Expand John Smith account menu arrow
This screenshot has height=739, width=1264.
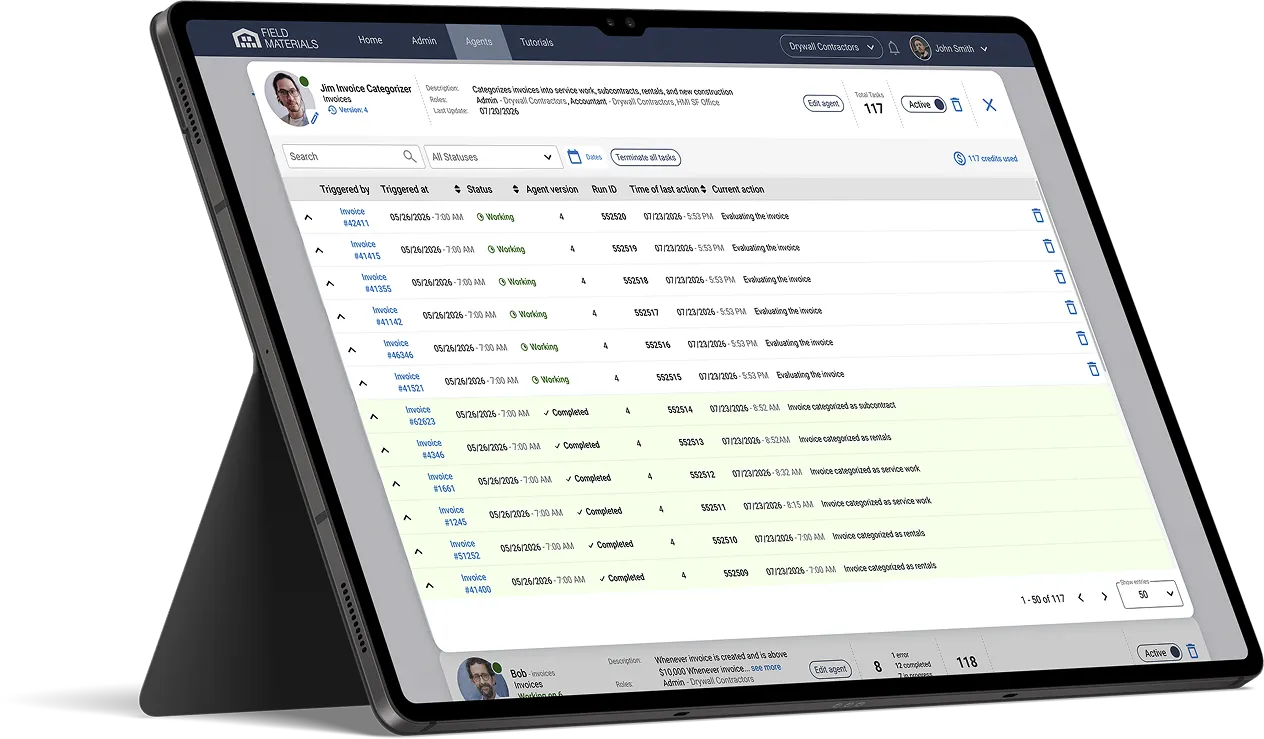(x=984, y=49)
